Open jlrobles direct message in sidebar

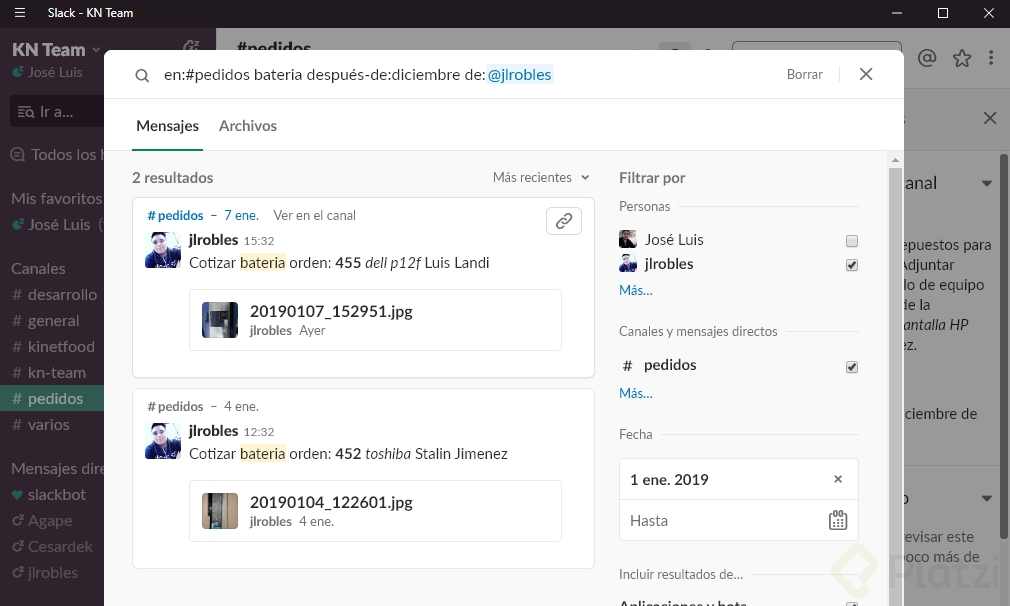pyautogui.click(x=45, y=573)
